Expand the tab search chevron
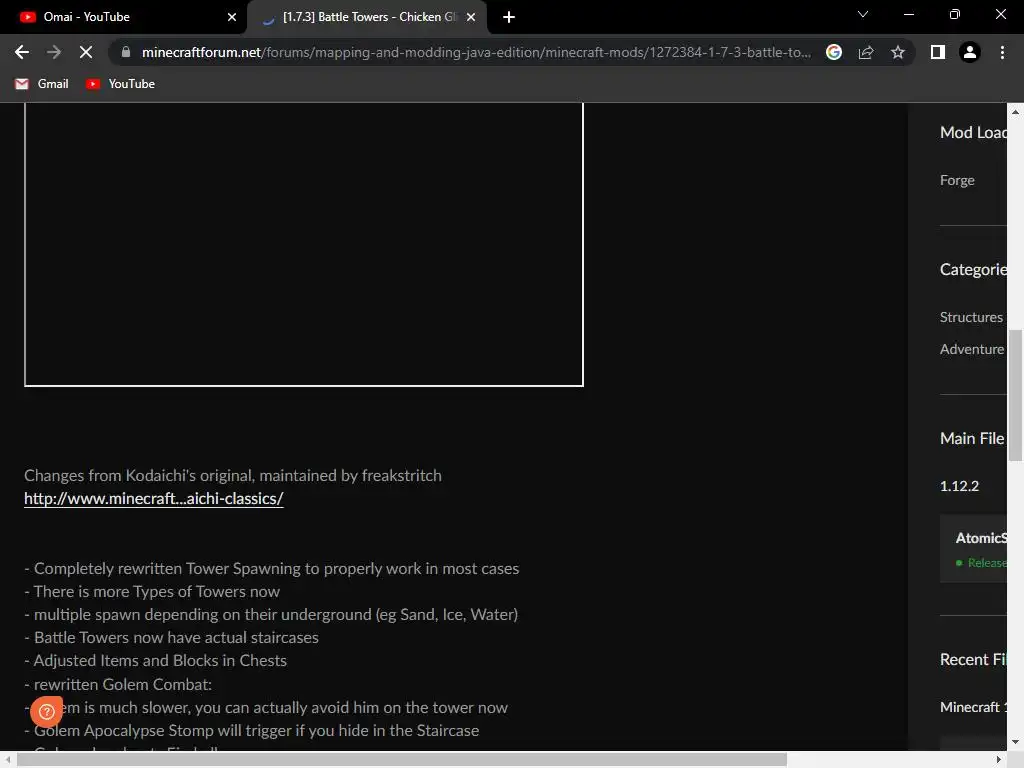The height and width of the screenshot is (768, 1024). click(863, 14)
